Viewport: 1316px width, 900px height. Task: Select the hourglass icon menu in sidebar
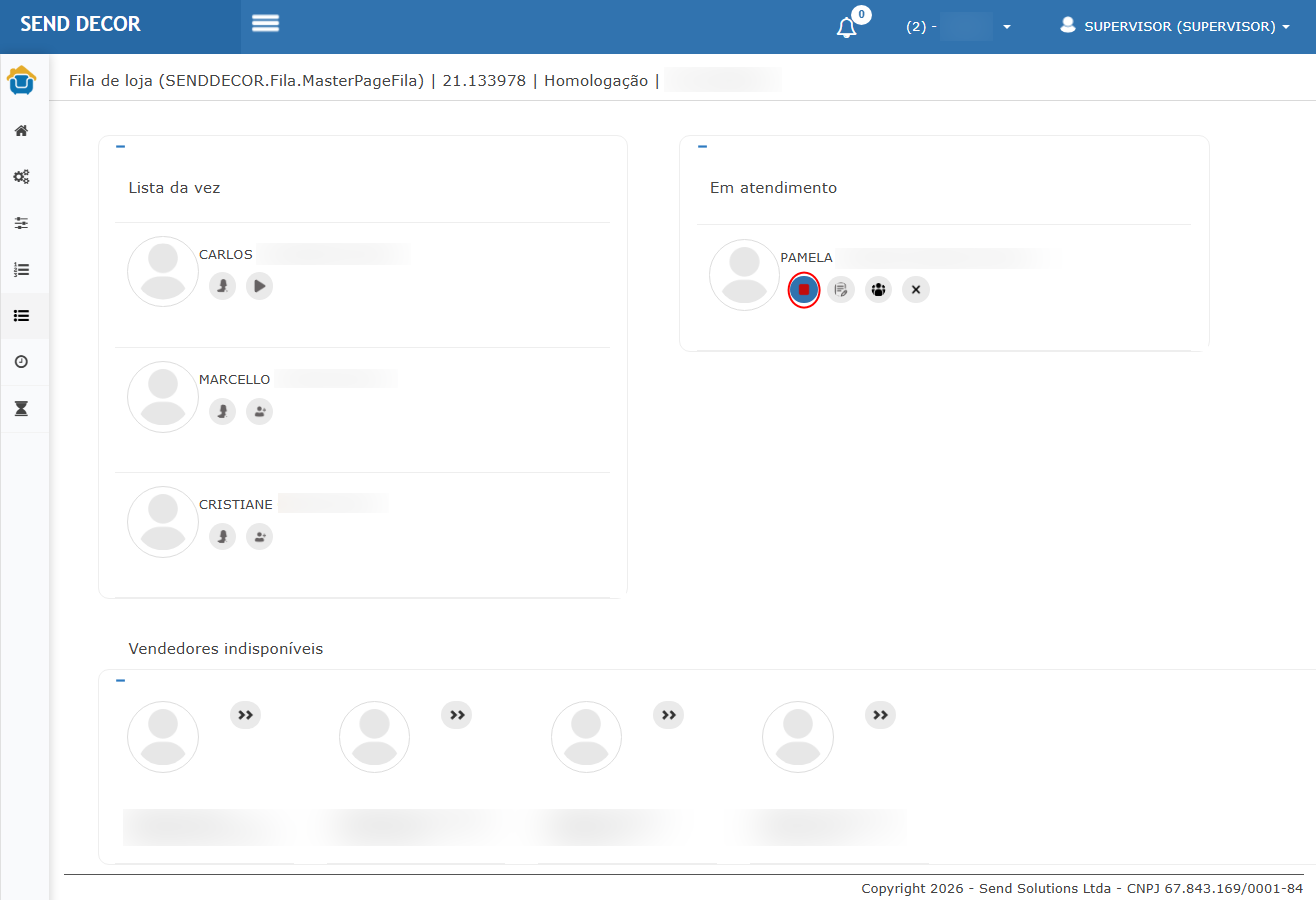pyautogui.click(x=21, y=408)
